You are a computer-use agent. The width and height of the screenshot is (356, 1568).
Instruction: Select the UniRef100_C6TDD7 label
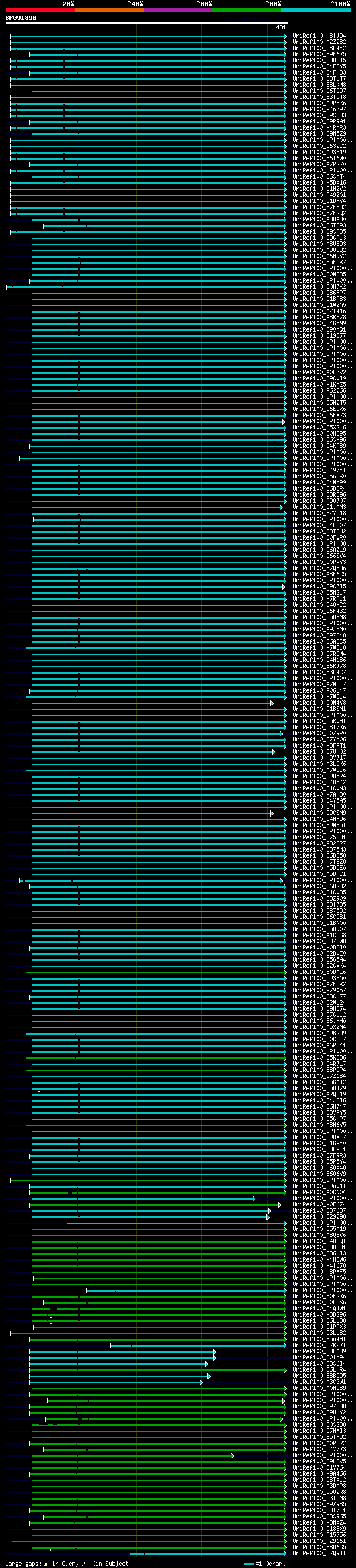tap(319, 91)
